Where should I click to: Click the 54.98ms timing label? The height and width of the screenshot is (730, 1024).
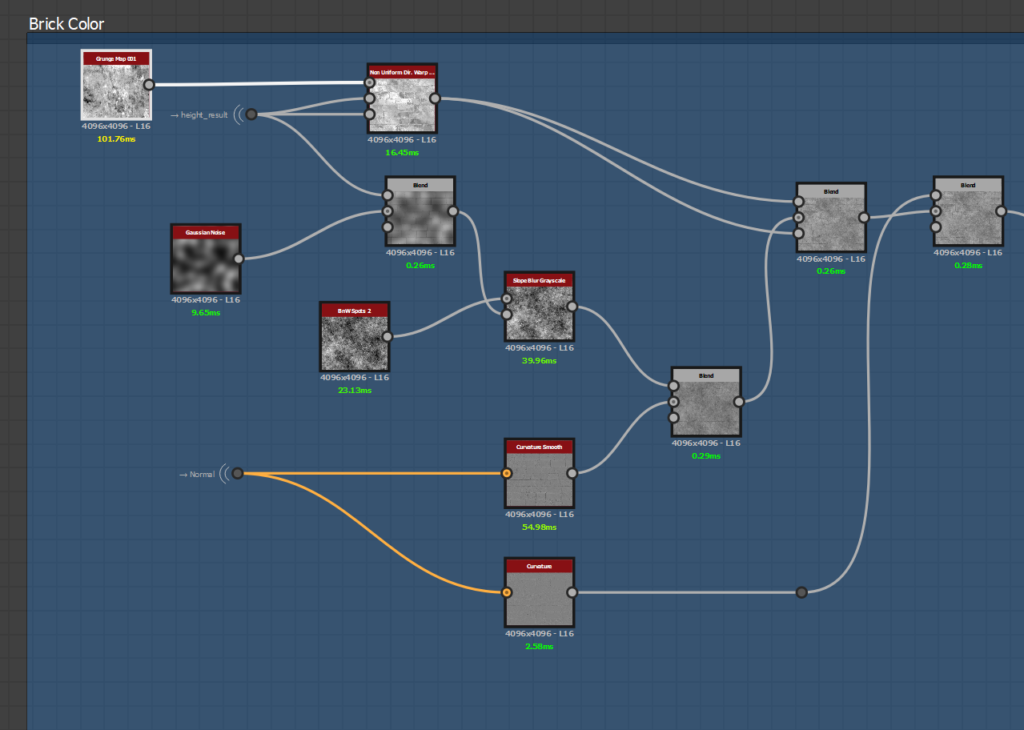(539, 528)
